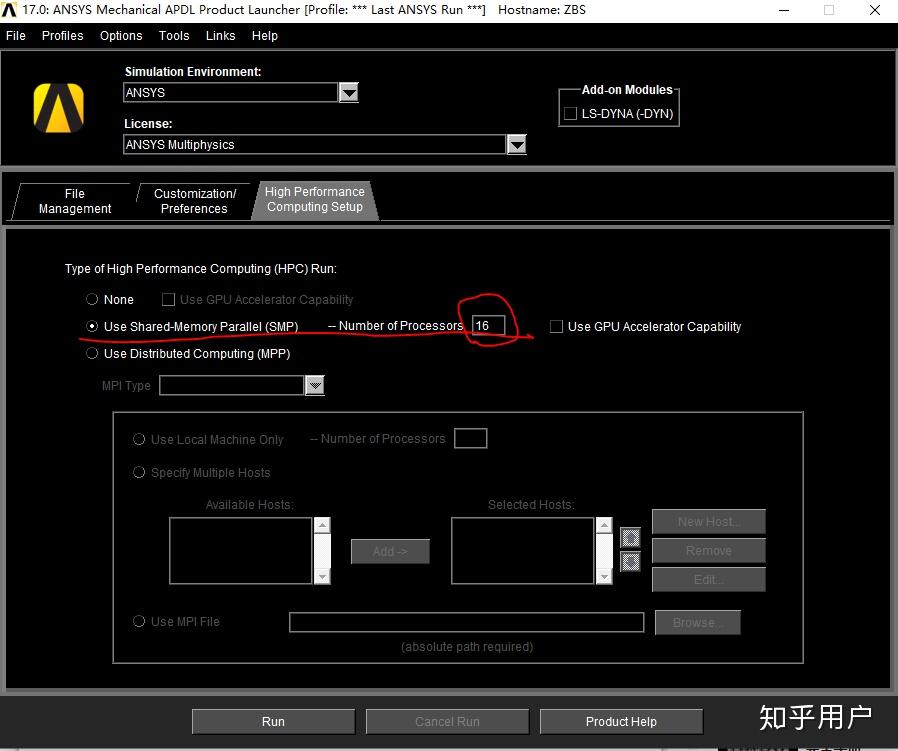898x751 pixels.
Task: Select Use Local Machine Only radio button
Action: point(139,439)
